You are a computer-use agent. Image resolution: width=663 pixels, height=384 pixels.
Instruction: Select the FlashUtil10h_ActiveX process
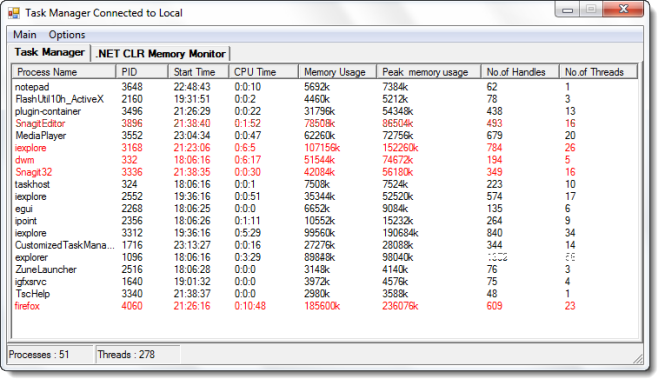coord(325,99)
